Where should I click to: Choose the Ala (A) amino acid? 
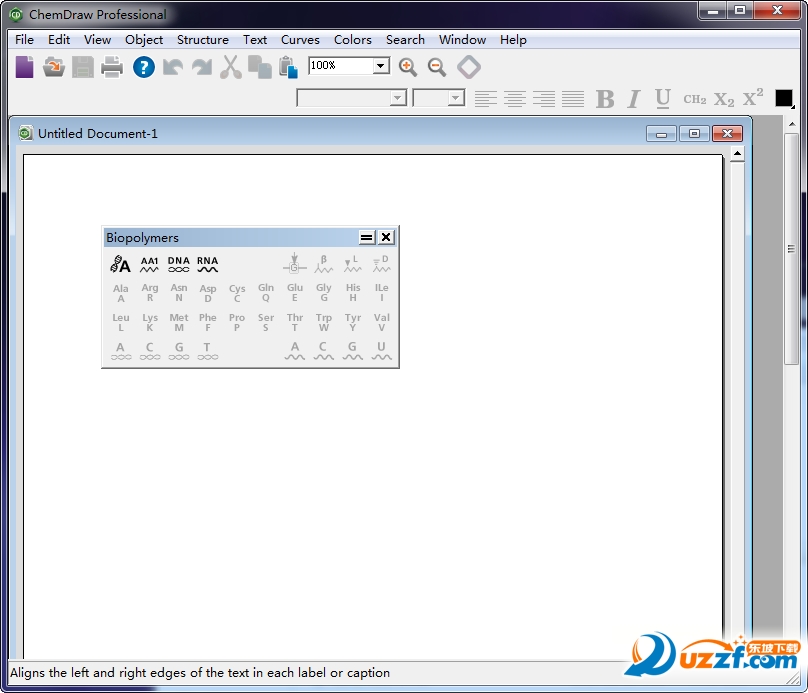121,293
